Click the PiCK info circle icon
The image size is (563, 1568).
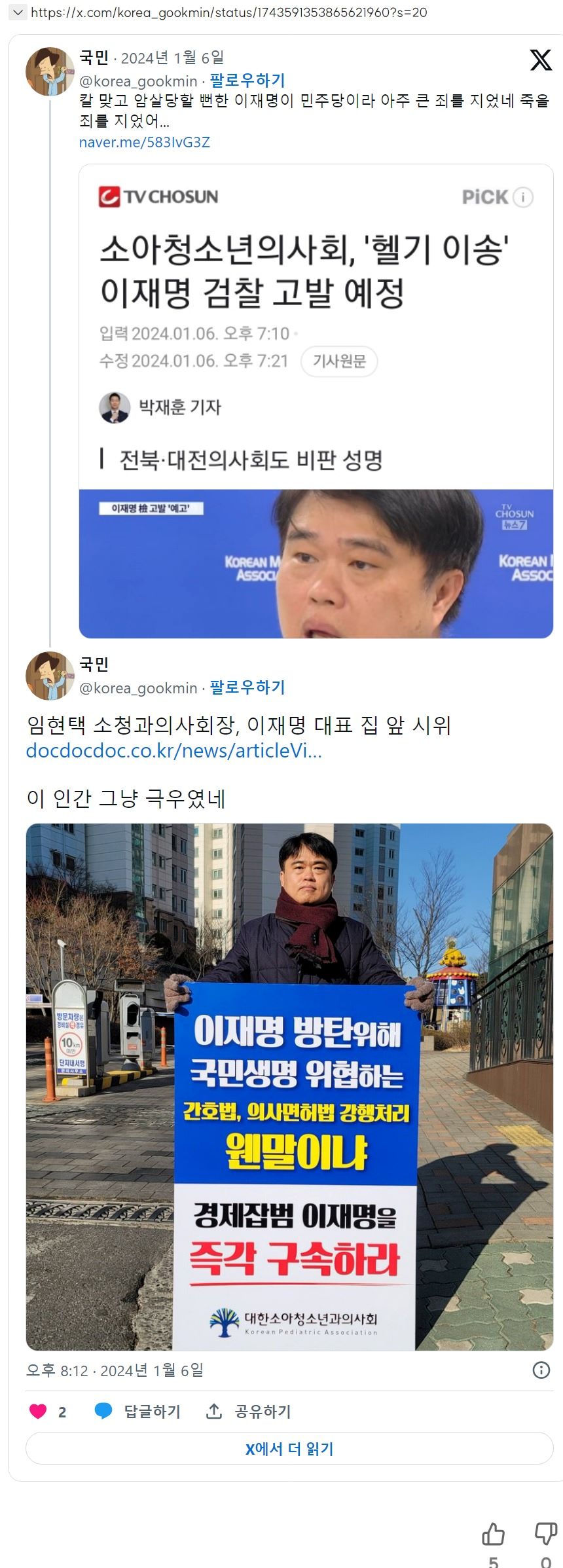(522, 197)
